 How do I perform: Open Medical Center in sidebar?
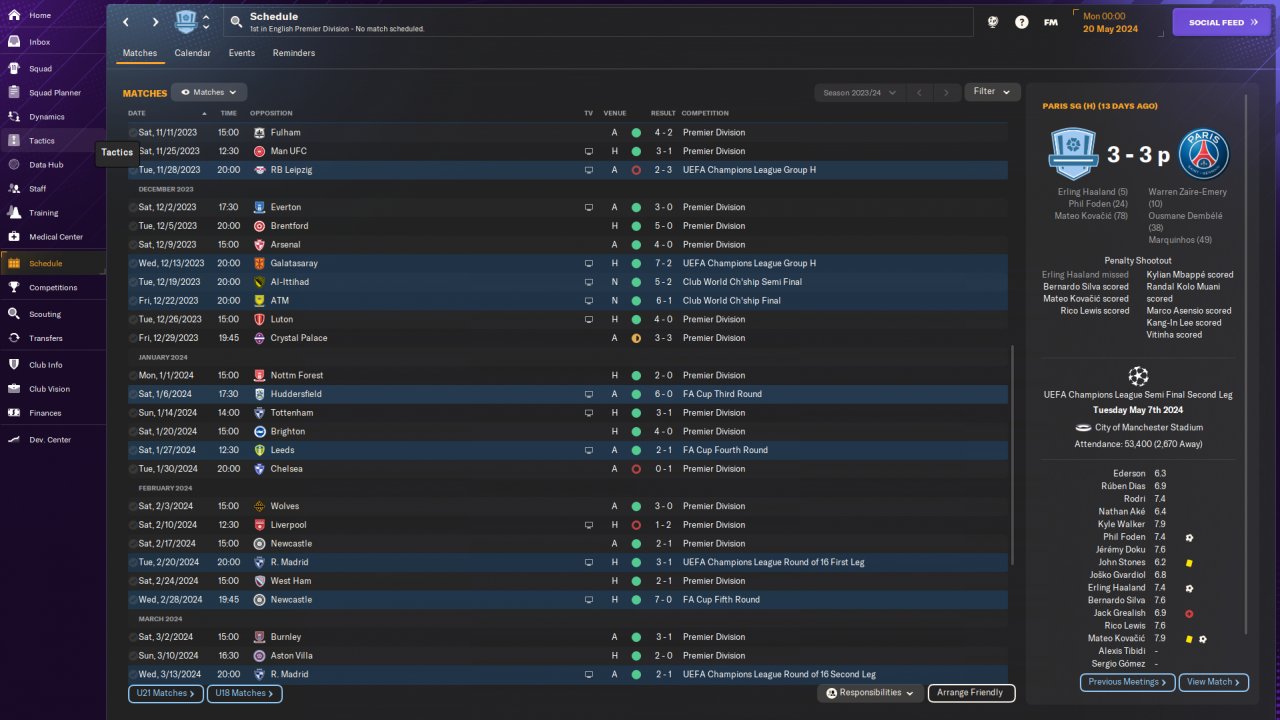click(x=53, y=237)
